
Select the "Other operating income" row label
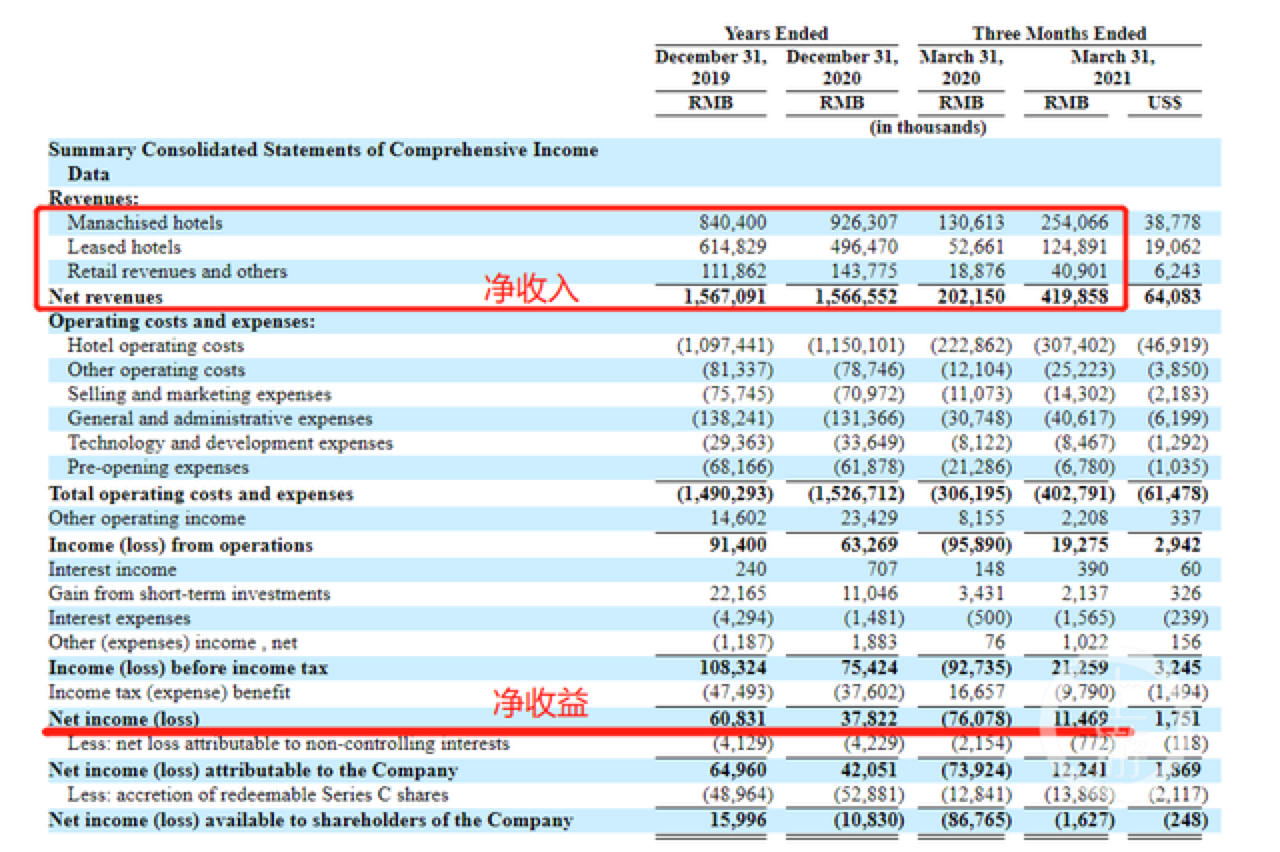(147, 518)
